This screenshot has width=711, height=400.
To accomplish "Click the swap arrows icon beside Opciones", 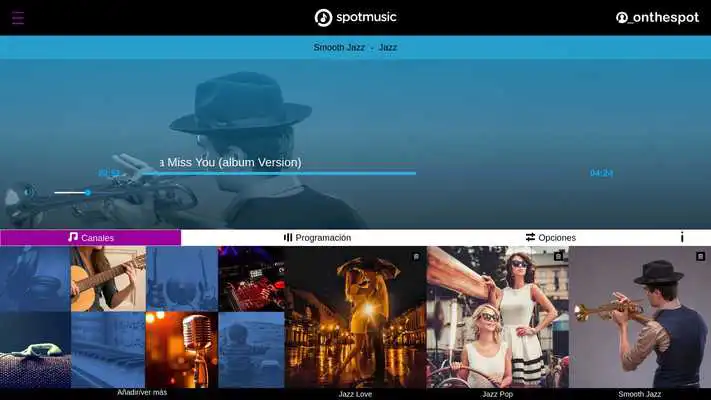I will pyautogui.click(x=530, y=237).
